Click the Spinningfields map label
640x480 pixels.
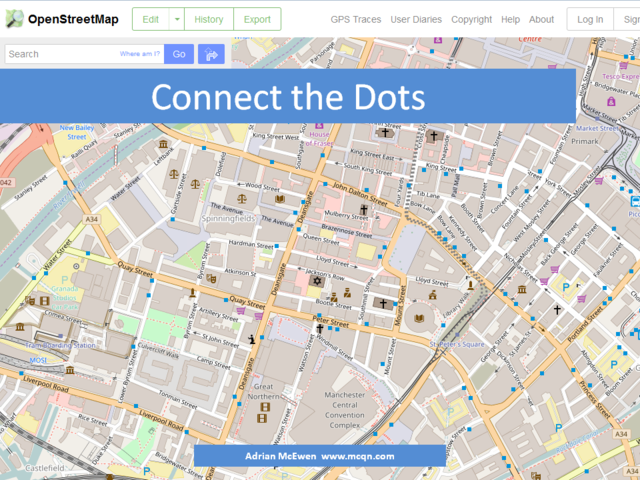tap(228, 218)
